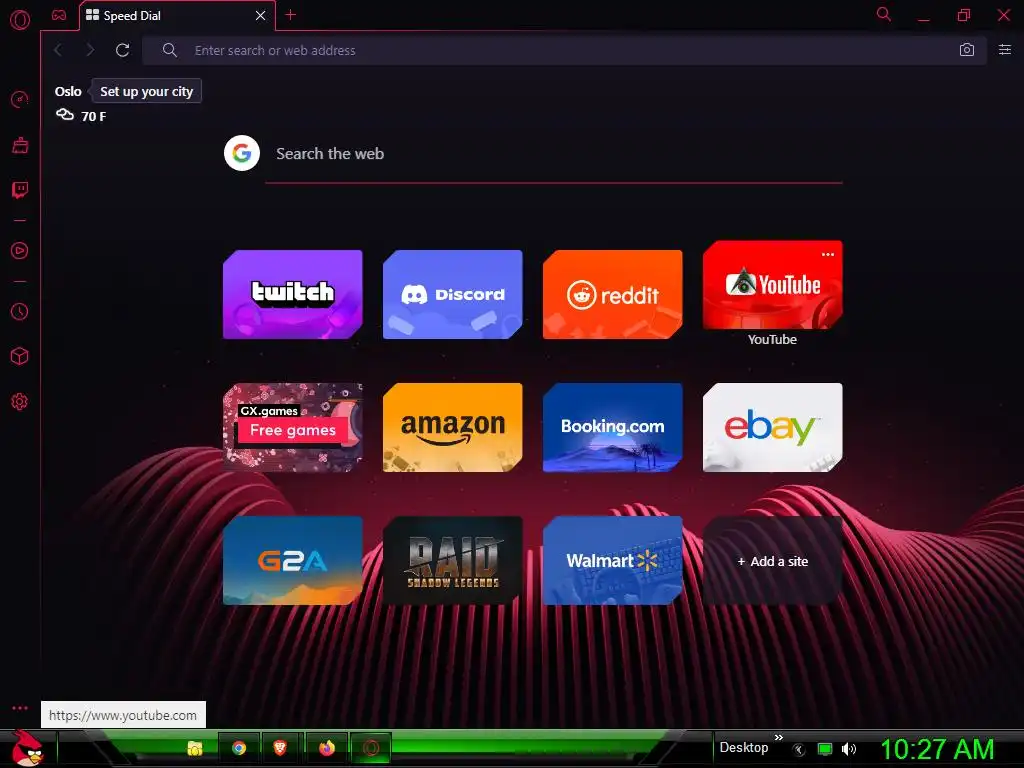This screenshot has width=1024, height=768.
Task: Open File Explorer from taskbar
Action: coord(194,748)
